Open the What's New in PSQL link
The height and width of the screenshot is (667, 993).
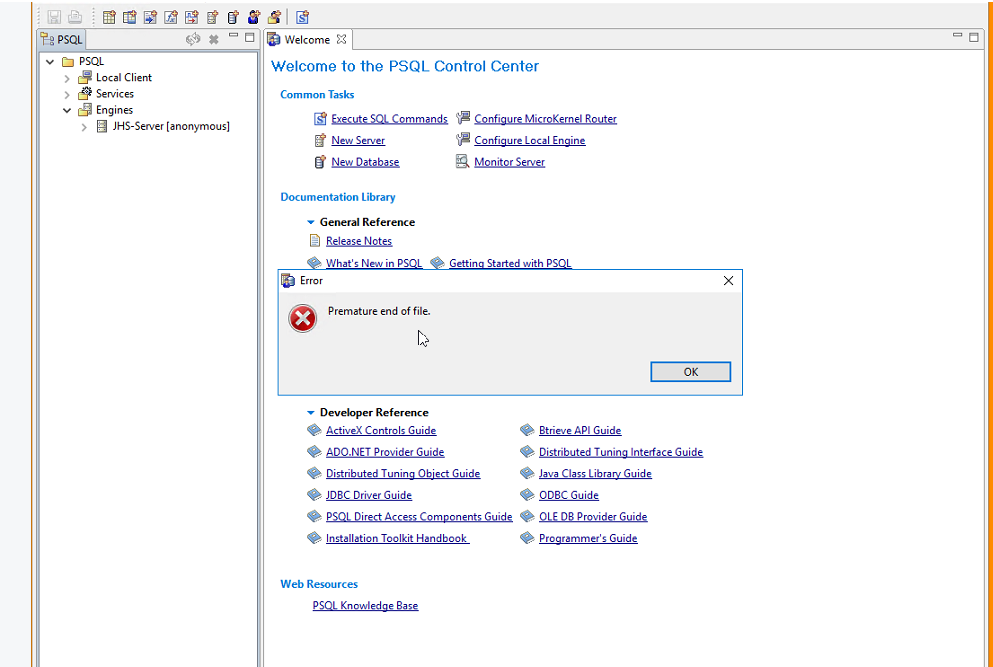pyautogui.click(x=374, y=263)
